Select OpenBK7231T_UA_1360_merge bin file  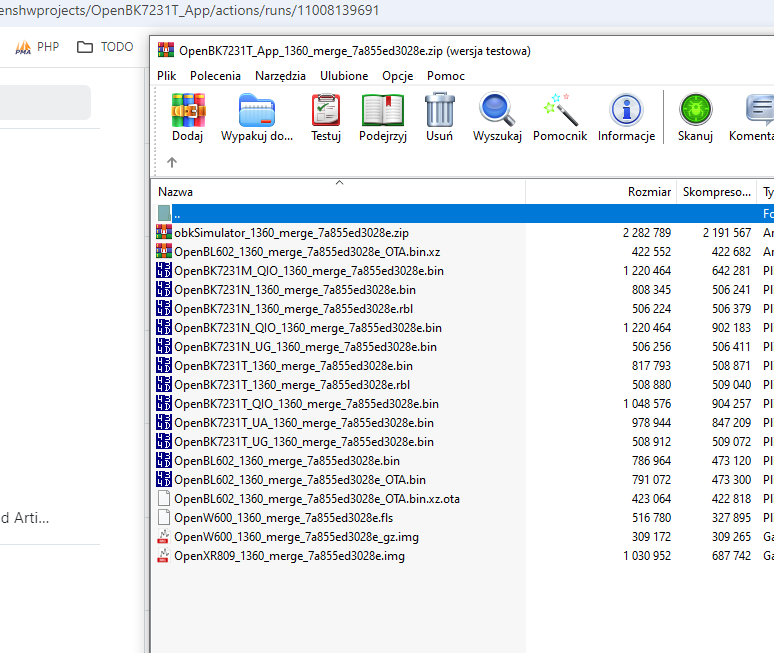[304, 423]
